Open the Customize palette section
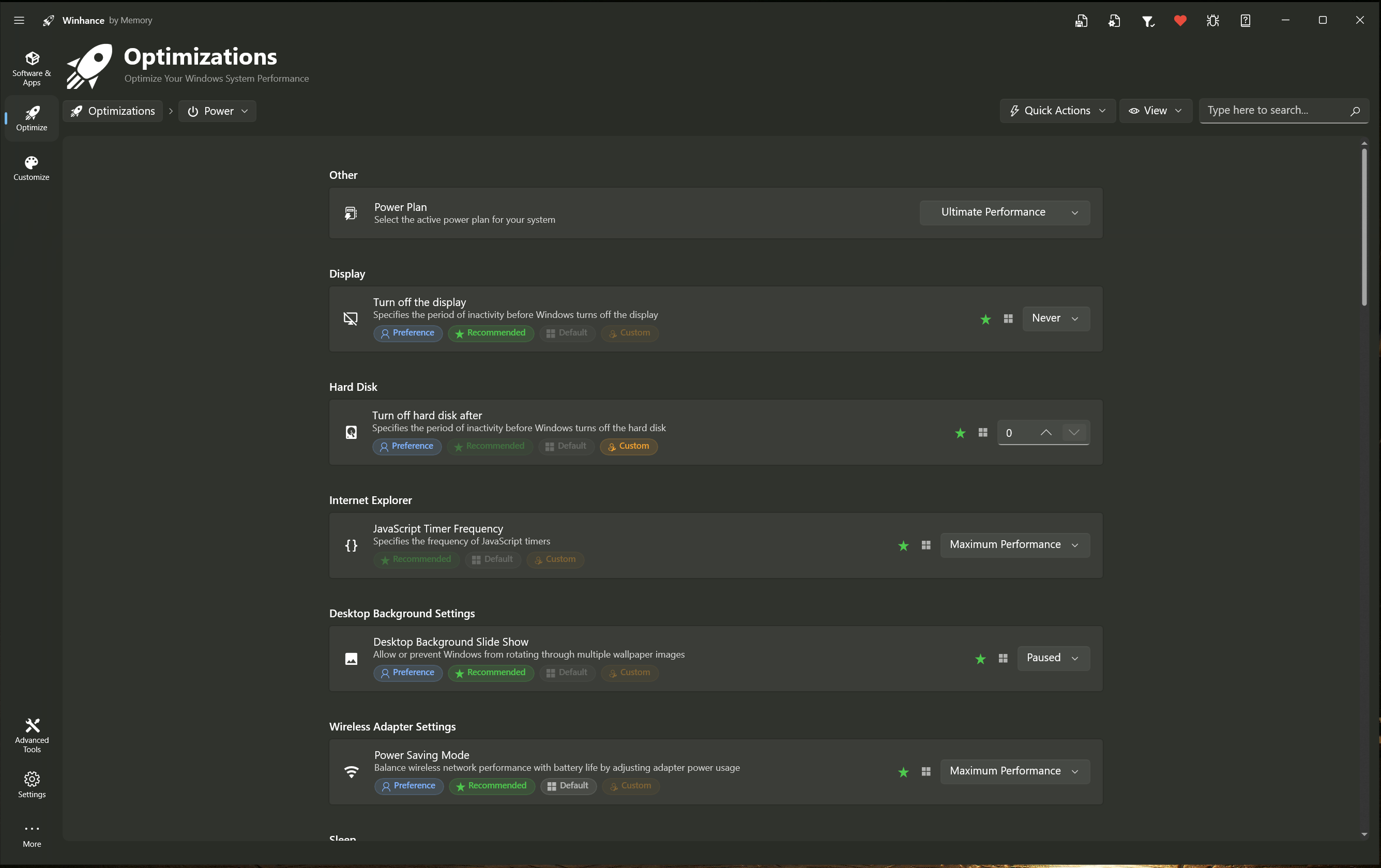This screenshot has width=1381, height=868. (x=32, y=168)
